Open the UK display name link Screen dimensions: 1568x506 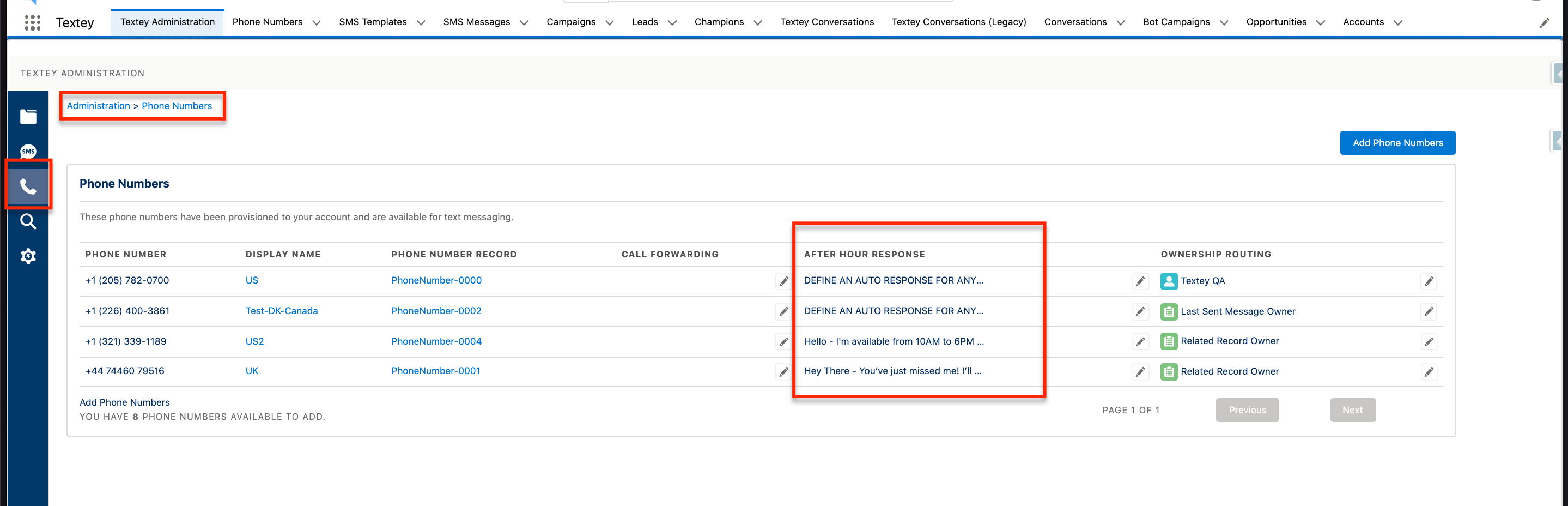click(x=251, y=371)
